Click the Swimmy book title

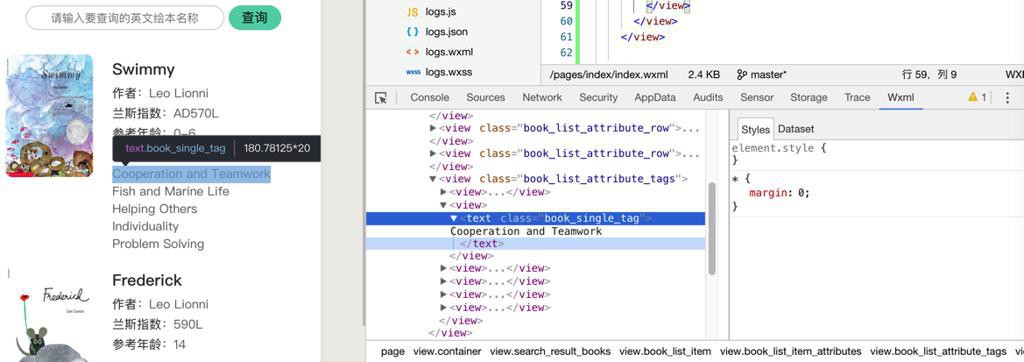pyautogui.click(x=144, y=70)
